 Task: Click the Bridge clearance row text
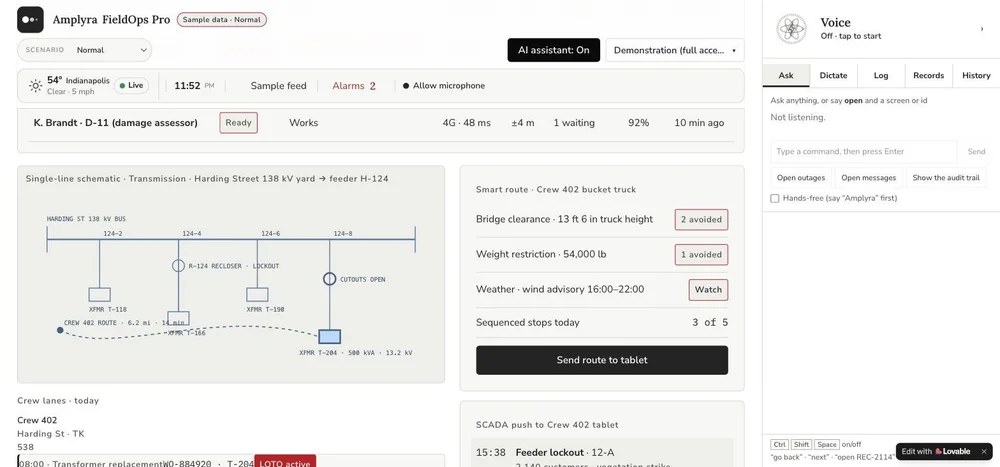pyautogui.click(x=564, y=219)
